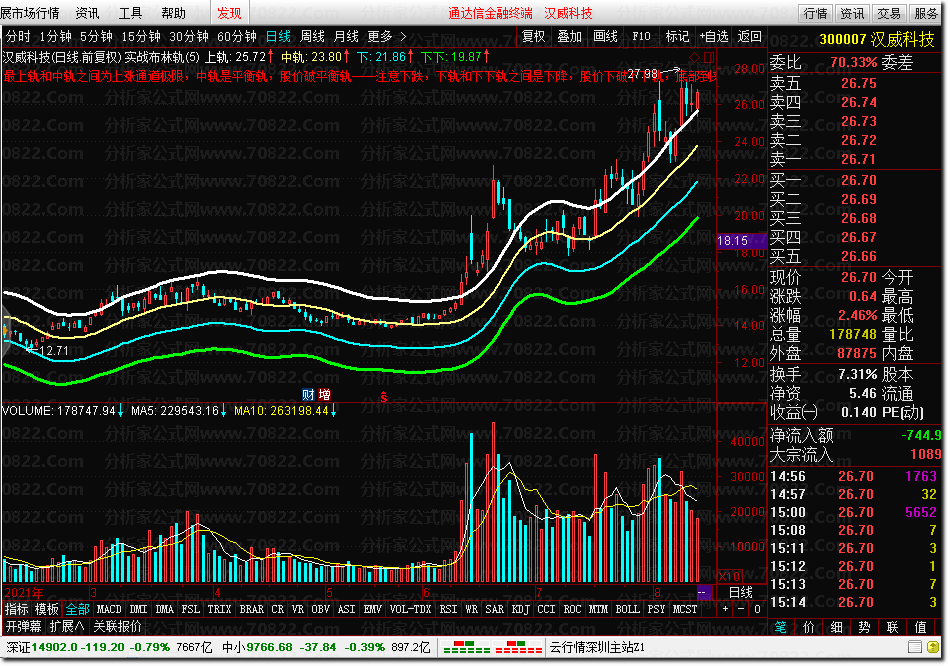Viewport: 950px width, 666px height.
Task: Click the top-right 资讯 button beside 交易
Action: [x=852, y=13]
